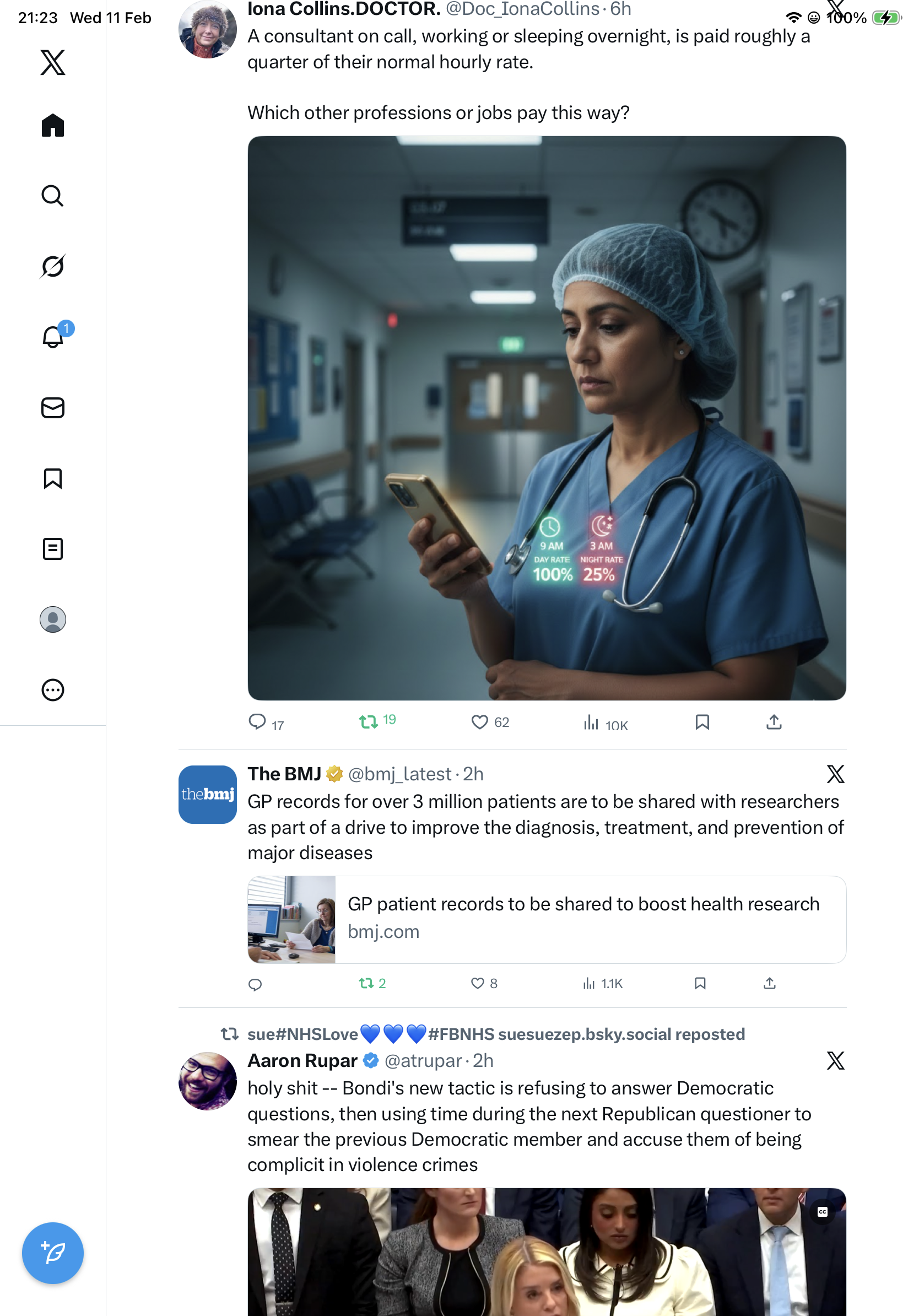Open Grok options on The BMJ post
Viewport: 919px width, 1316px height.
coord(835,774)
